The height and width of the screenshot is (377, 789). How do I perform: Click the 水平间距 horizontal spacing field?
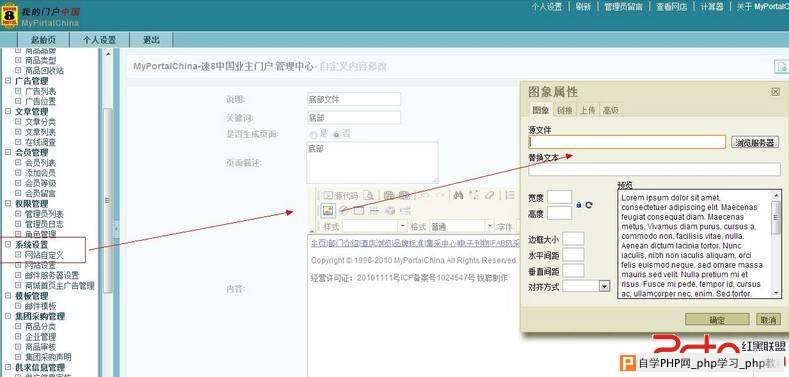[x=573, y=255]
